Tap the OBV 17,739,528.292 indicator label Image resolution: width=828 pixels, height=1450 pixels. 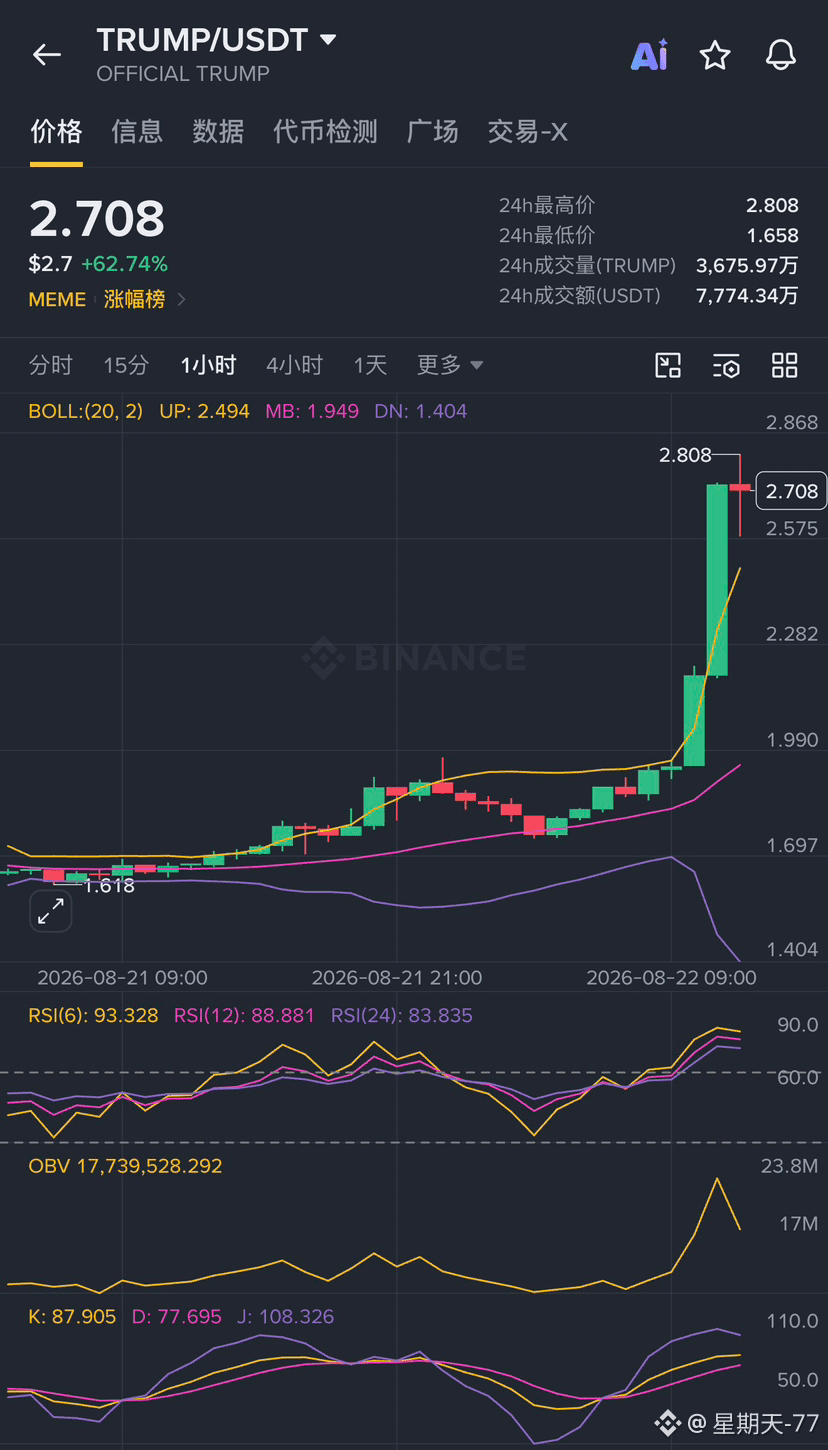125,1166
